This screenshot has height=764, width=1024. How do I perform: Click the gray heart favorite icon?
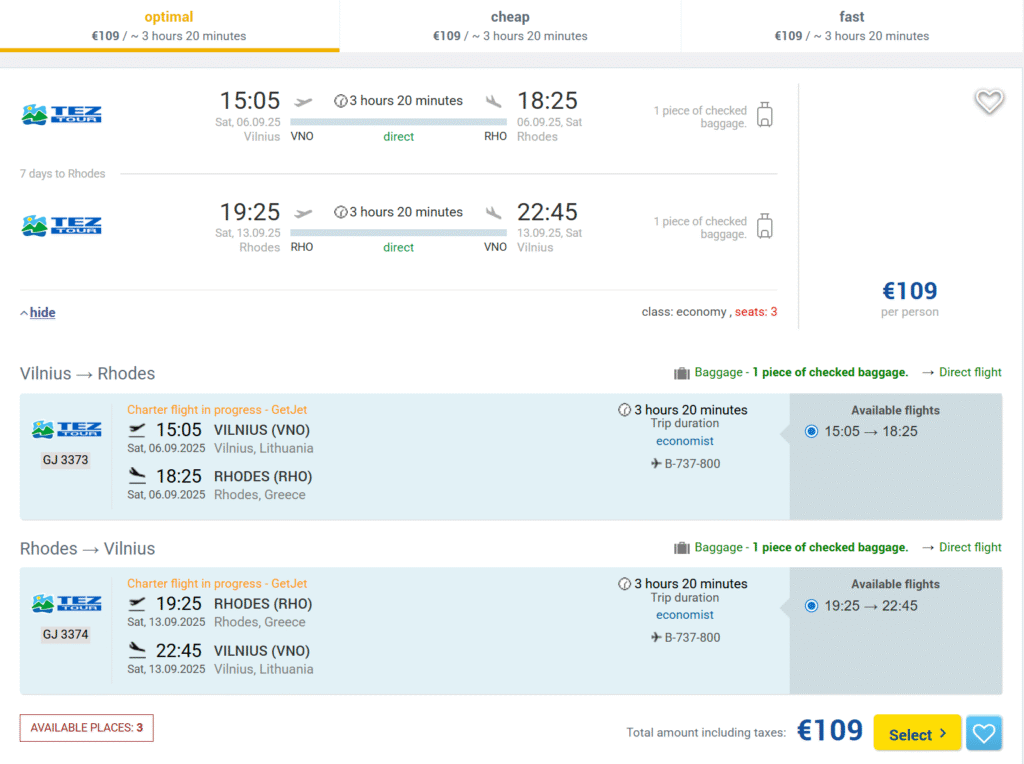coord(988,101)
